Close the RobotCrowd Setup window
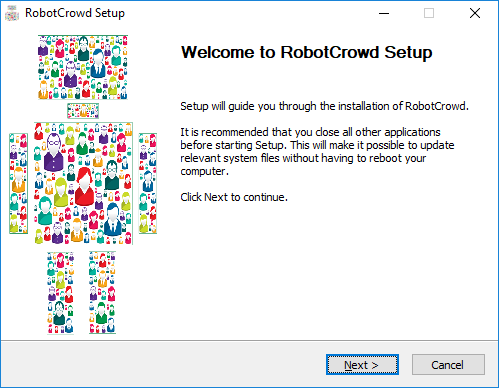The image size is (499, 388). (x=475, y=13)
